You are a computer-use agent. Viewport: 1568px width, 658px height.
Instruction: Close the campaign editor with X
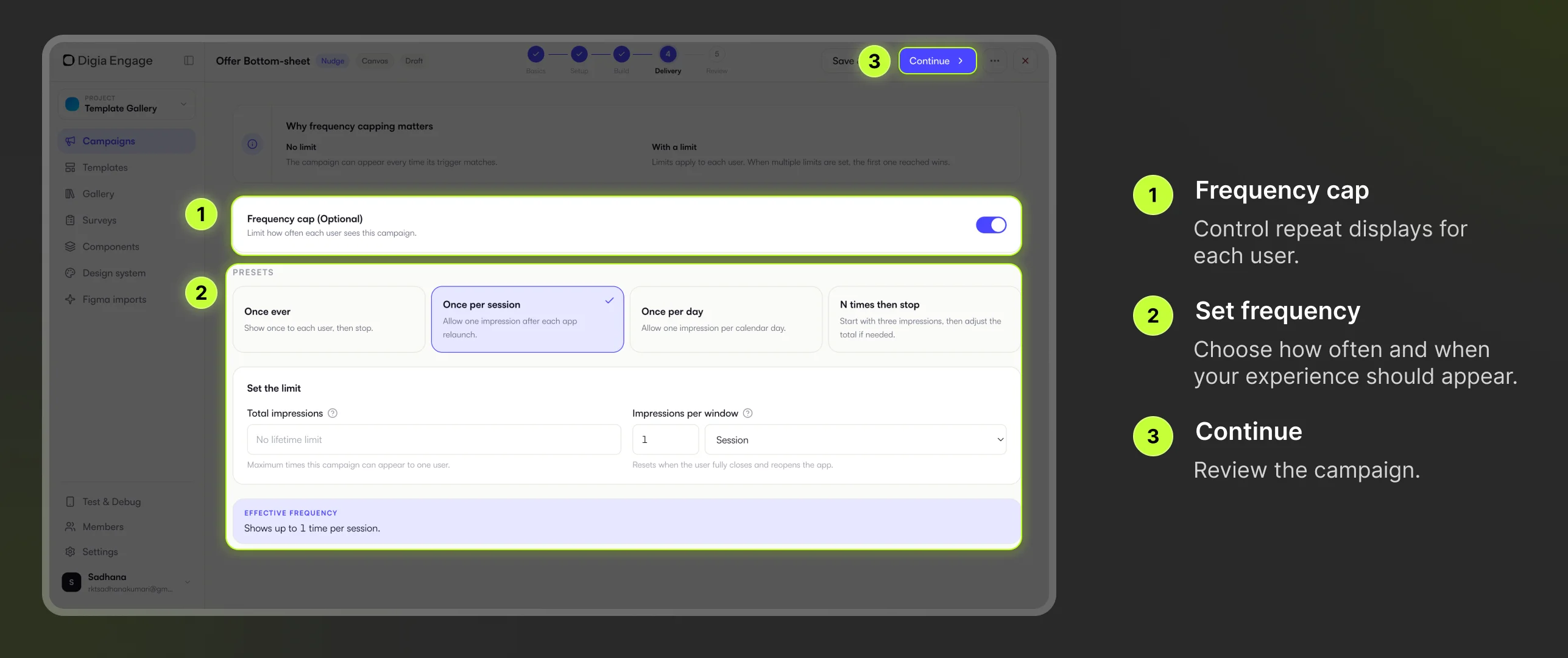pos(1025,61)
